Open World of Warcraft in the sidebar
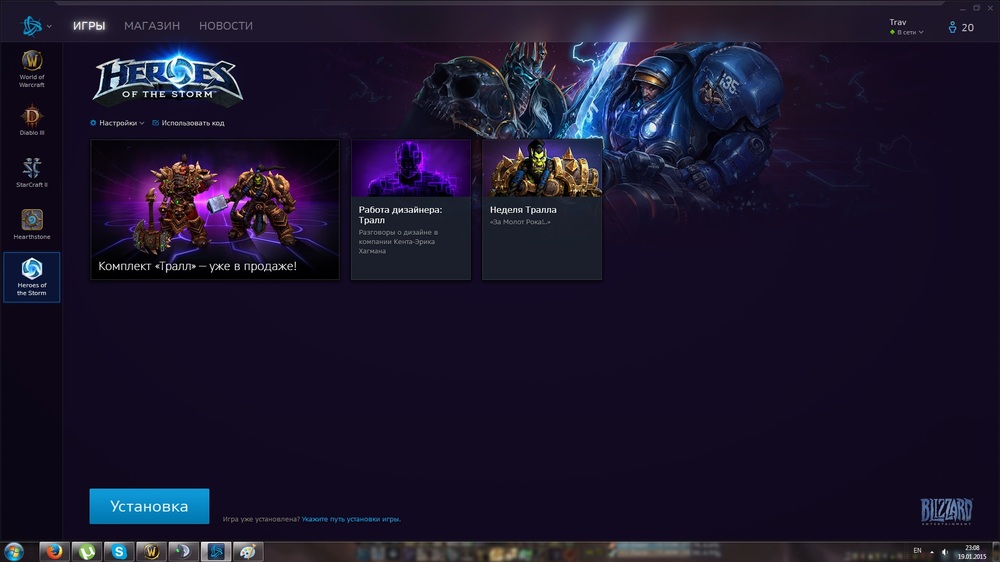The width and height of the screenshot is (1000, 562). click(32, 66)
